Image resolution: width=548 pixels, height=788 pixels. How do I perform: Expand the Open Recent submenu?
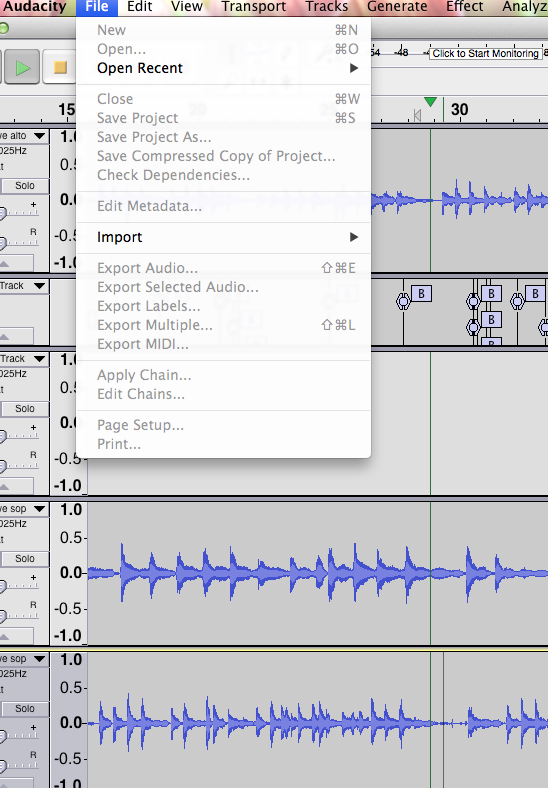(x=223, y=68)
